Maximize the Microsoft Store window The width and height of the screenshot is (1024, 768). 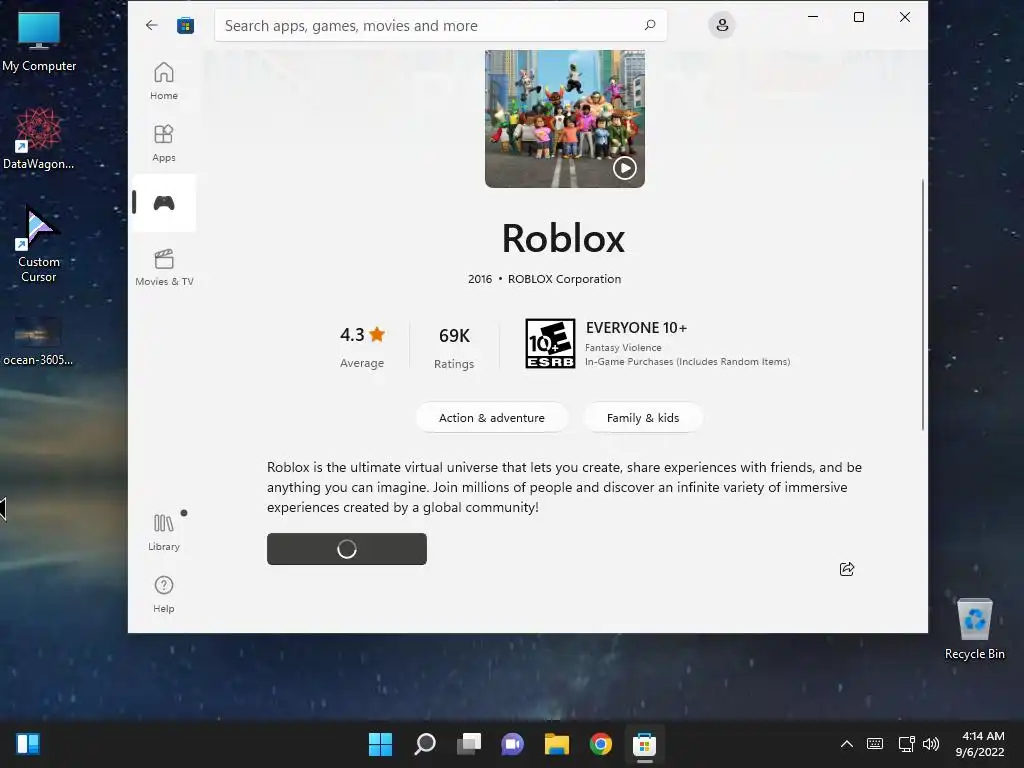[x=859, y=17]
